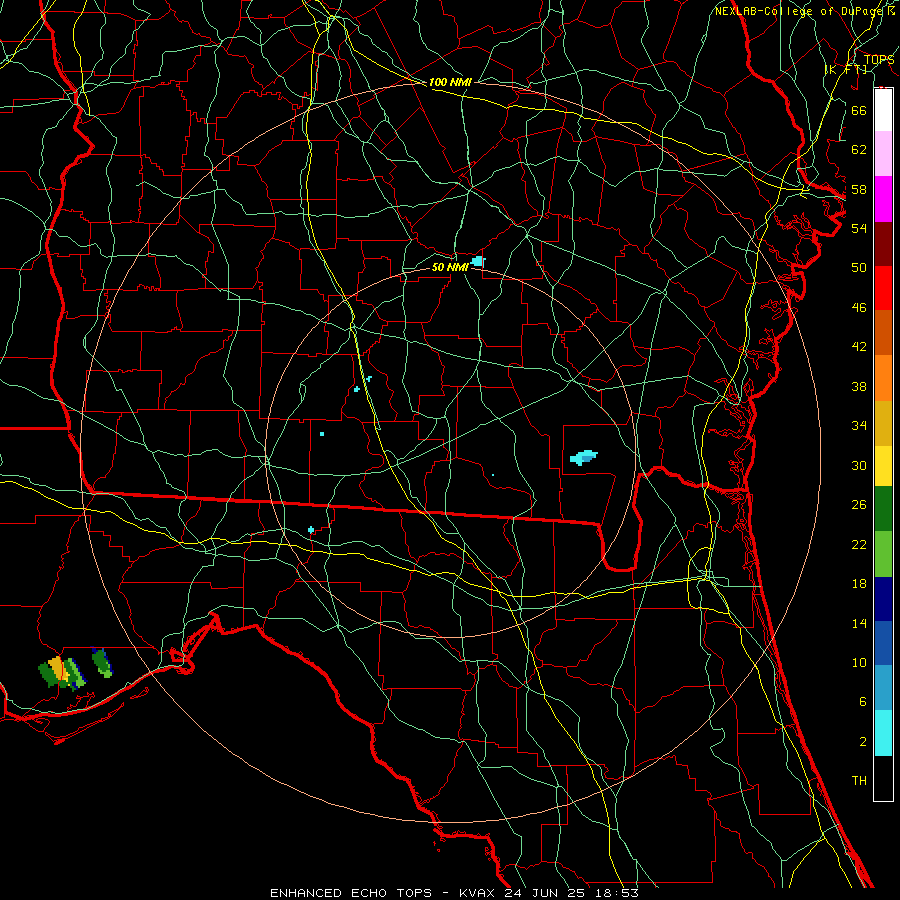The height and width of the screenshot is (900, 900).
Task: Click the light pink legend swatch
Action: [x=883, y=154]
